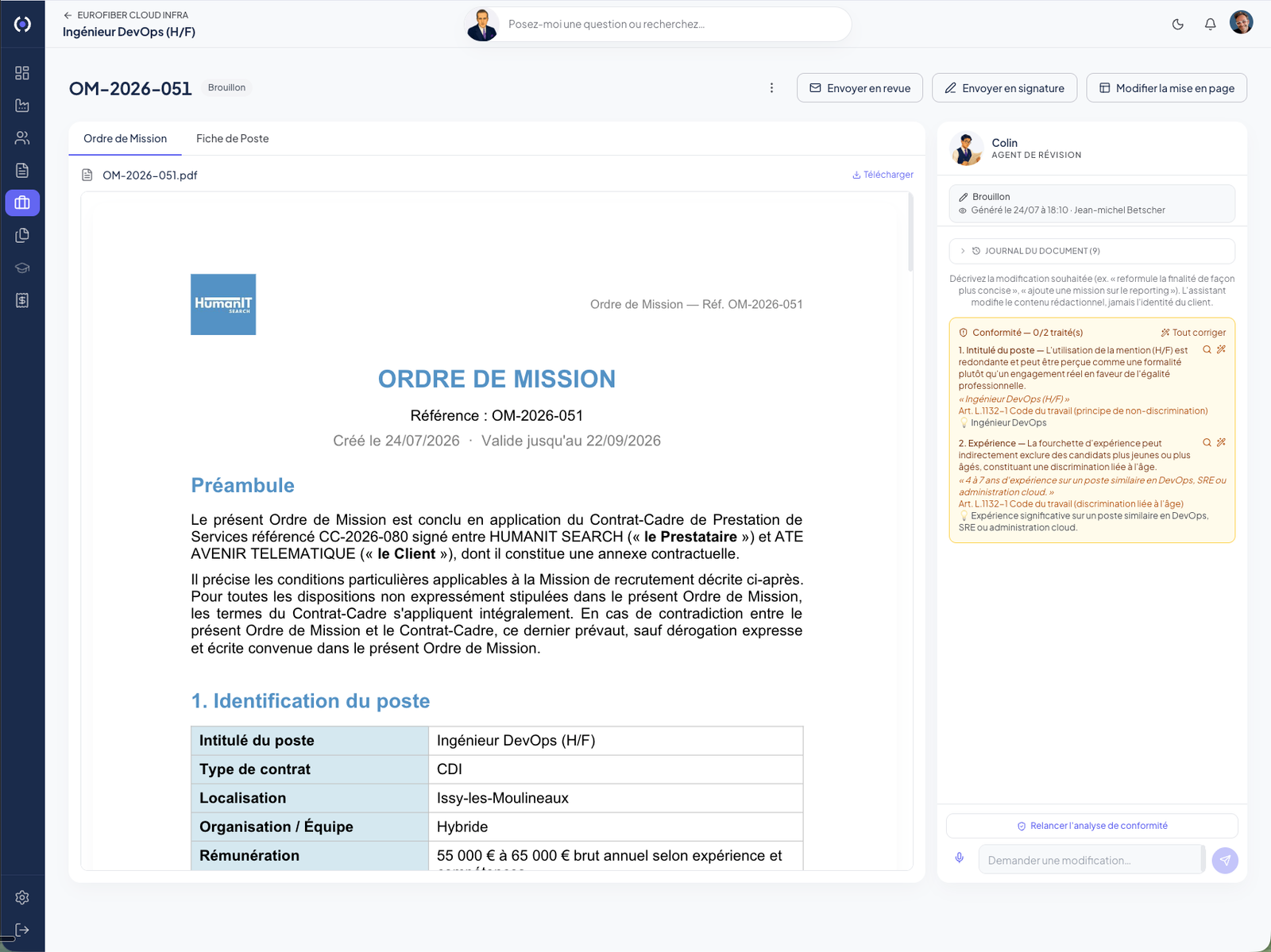This screenshot has width=1271, height=952.
Task: Click the Issy-les-Moulineaux localisation cell
Action: [616, 798]
